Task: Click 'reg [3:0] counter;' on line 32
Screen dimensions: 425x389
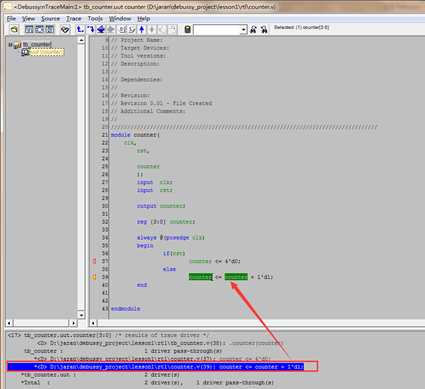Action: pos(166,222)
